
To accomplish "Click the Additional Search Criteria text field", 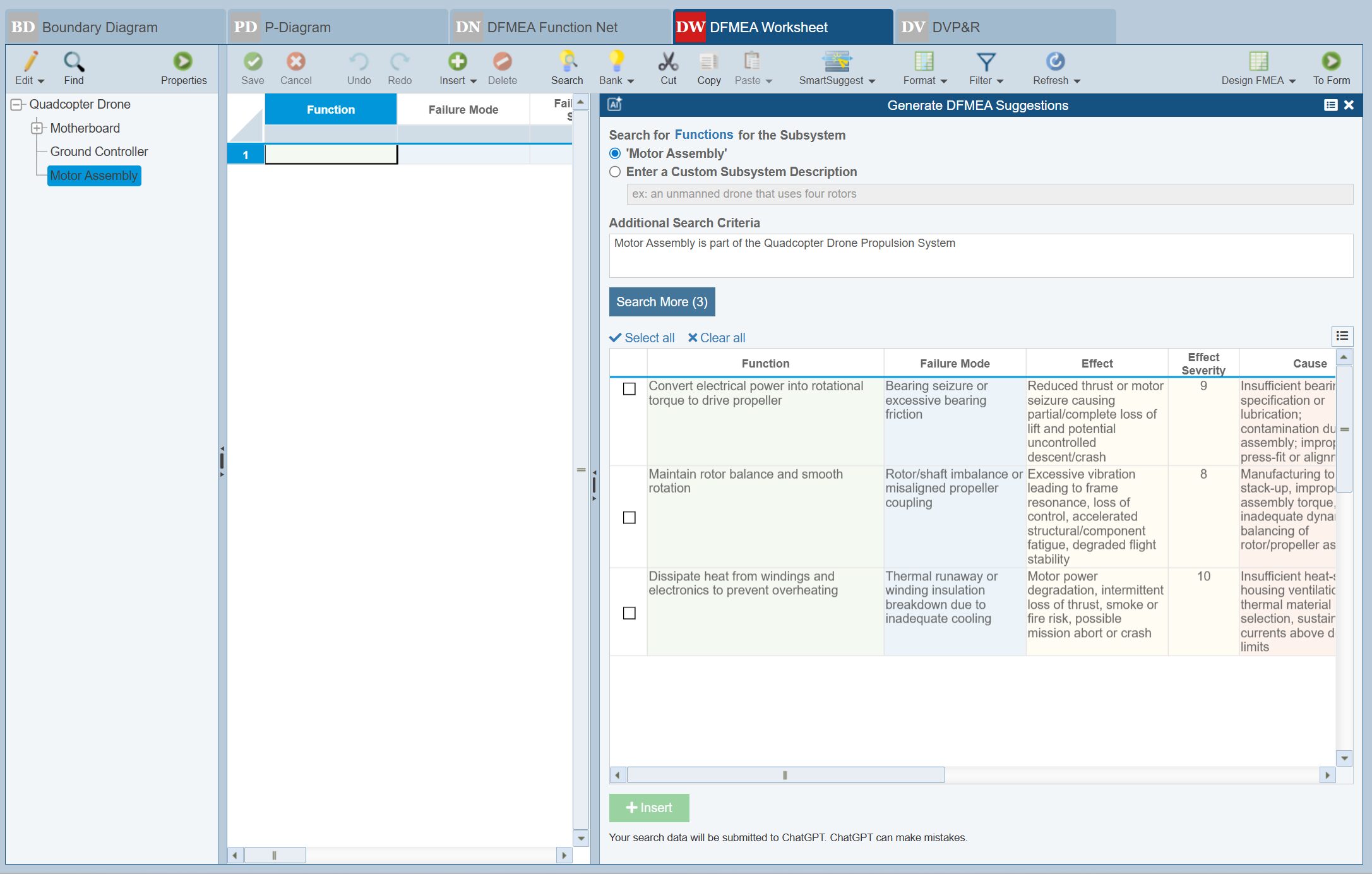I will point(979,255).
